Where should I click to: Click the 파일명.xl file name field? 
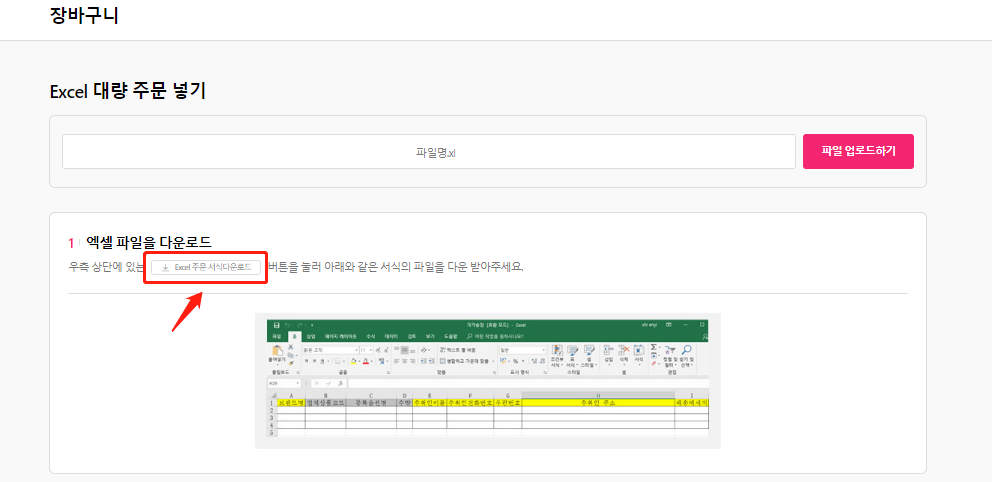(x=425, y=152)
